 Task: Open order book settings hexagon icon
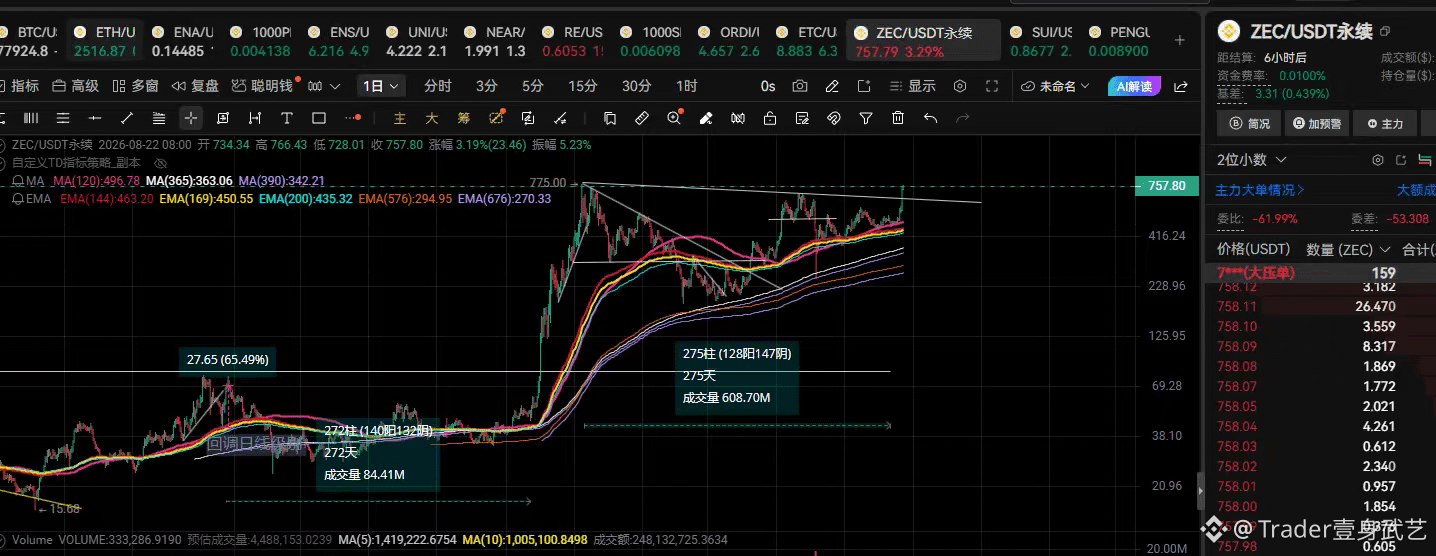pos(1378,160)
